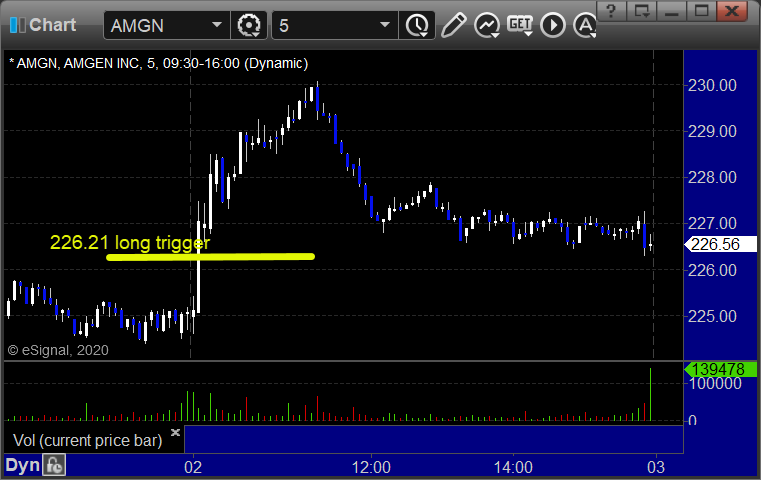Click the 02 date axis label
The height and width of the screenshot is (480, 761).
[x=193, y=467]
